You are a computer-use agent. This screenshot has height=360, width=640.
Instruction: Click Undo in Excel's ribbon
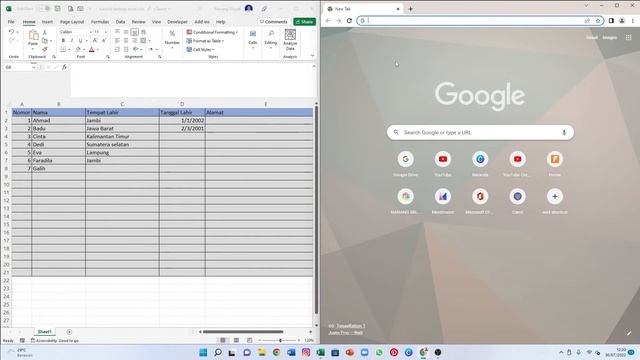click(x=11, y=32)
